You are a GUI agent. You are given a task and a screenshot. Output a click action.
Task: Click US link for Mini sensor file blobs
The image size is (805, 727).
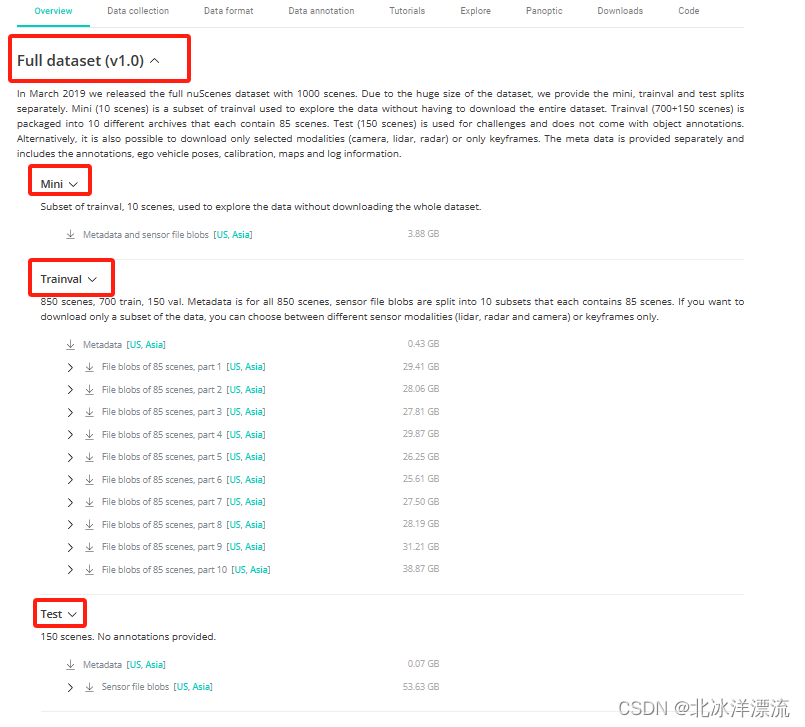click(x=222, y=235)
